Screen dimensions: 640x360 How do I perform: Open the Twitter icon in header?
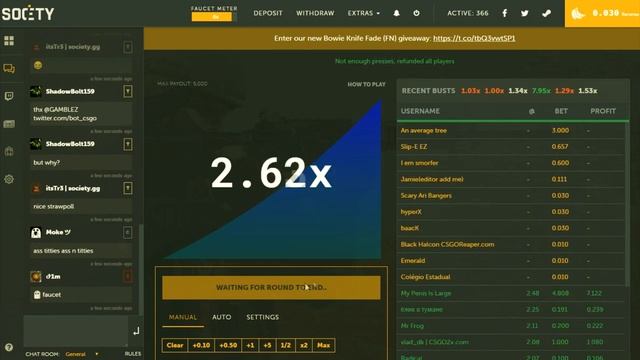[524, 13]
